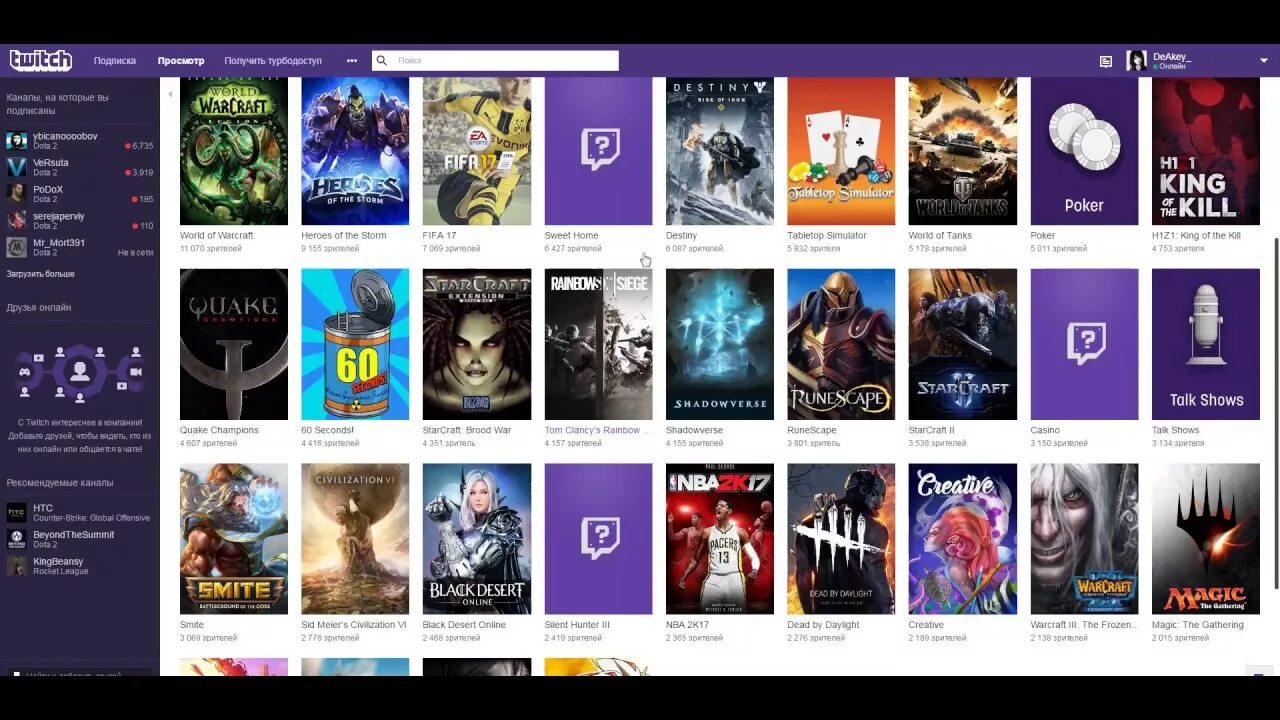Open 60 Seconds! game cover

click(x=355, y=344)
